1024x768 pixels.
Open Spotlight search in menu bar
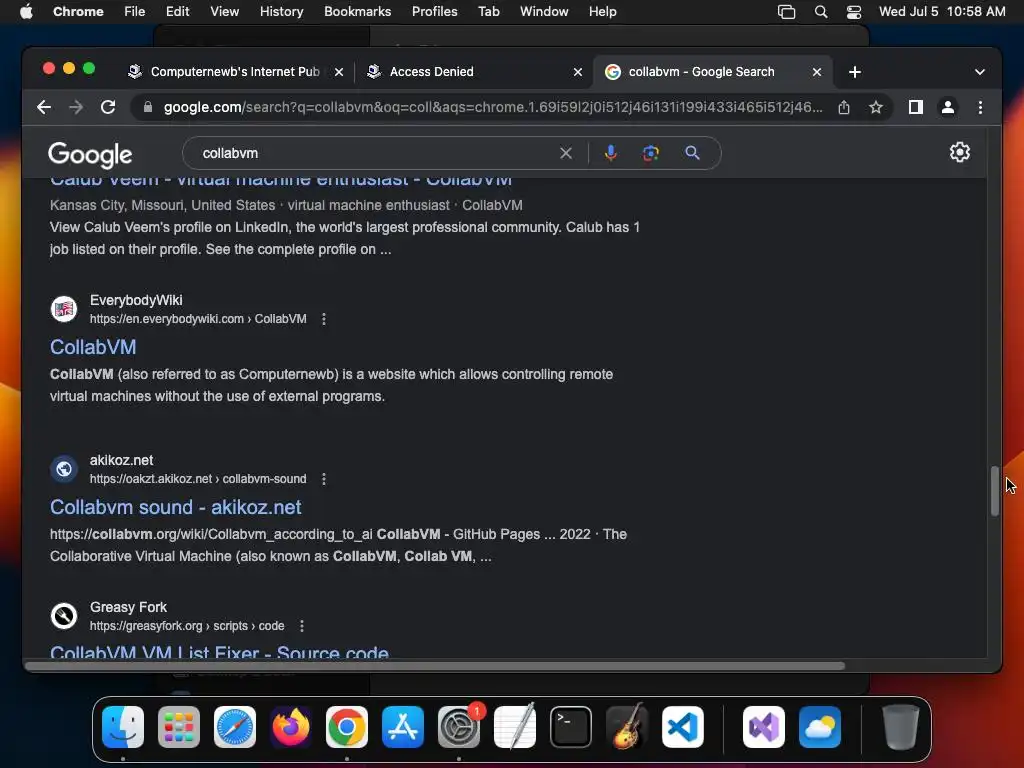point(821,12)
